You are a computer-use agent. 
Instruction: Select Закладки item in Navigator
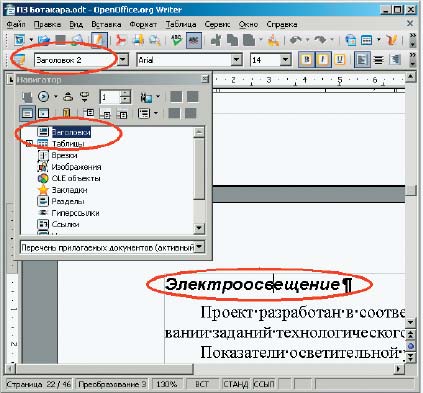[x=69, y=190]
